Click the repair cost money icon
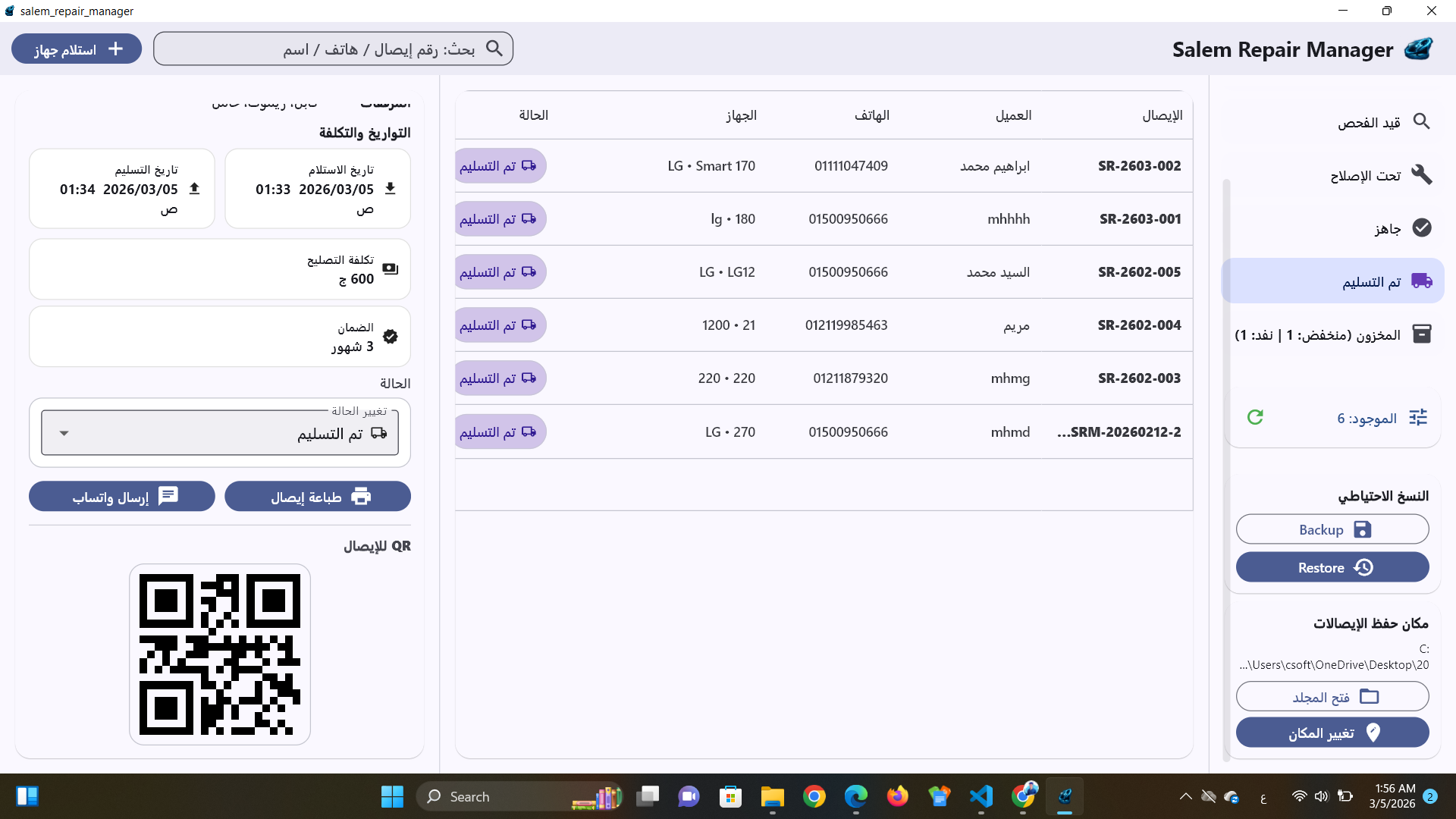This screenshot has width=1456, height=819. 391,269
